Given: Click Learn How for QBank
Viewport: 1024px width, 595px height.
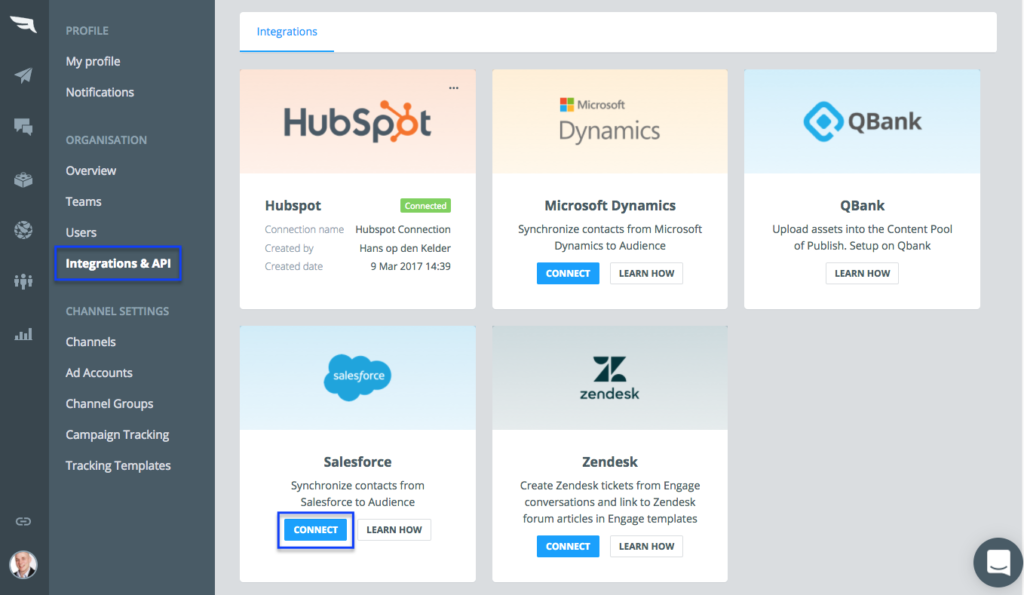Looking at the screenshot, I should [x=862, y=273].
